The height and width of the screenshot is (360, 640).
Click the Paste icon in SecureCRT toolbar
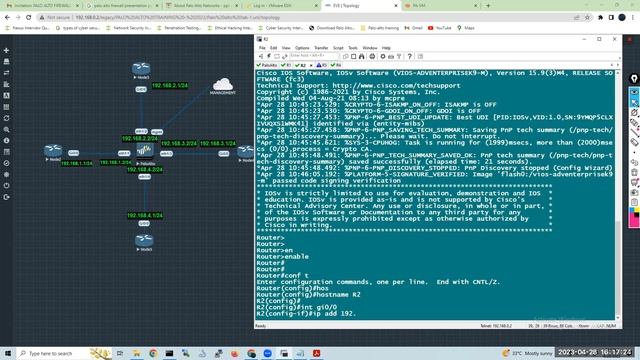tap(353, 56)
